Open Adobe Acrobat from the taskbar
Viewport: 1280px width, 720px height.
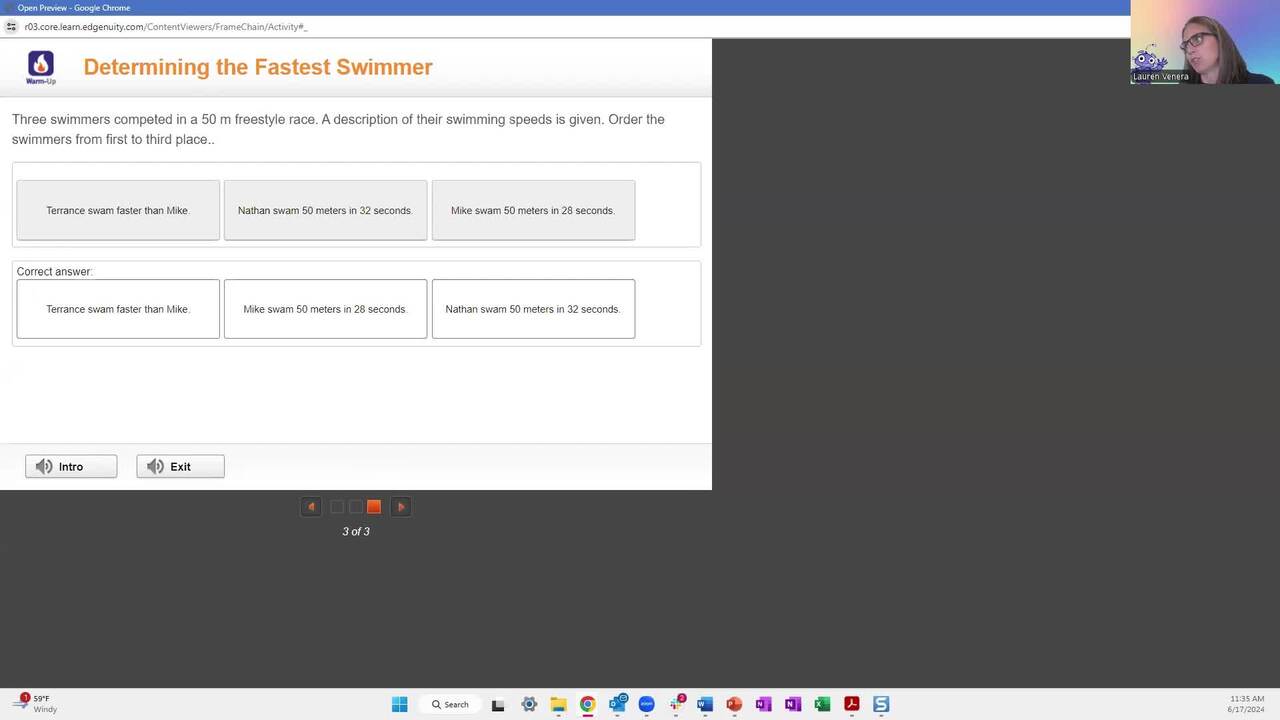(x=851, y=704)
